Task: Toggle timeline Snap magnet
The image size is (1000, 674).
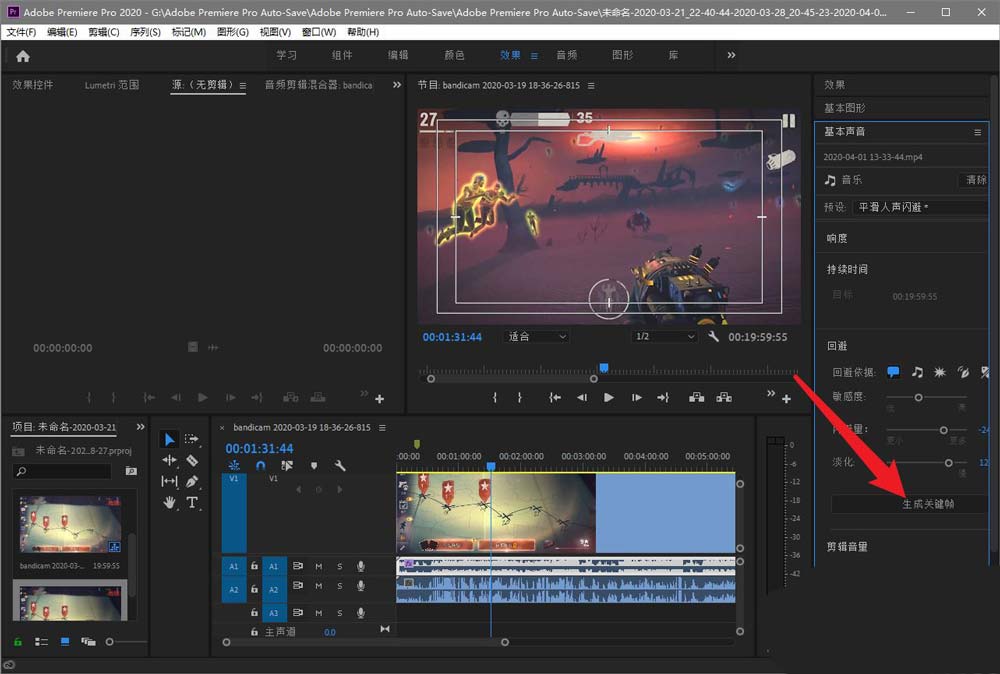Action: click(x=260, y=465)
